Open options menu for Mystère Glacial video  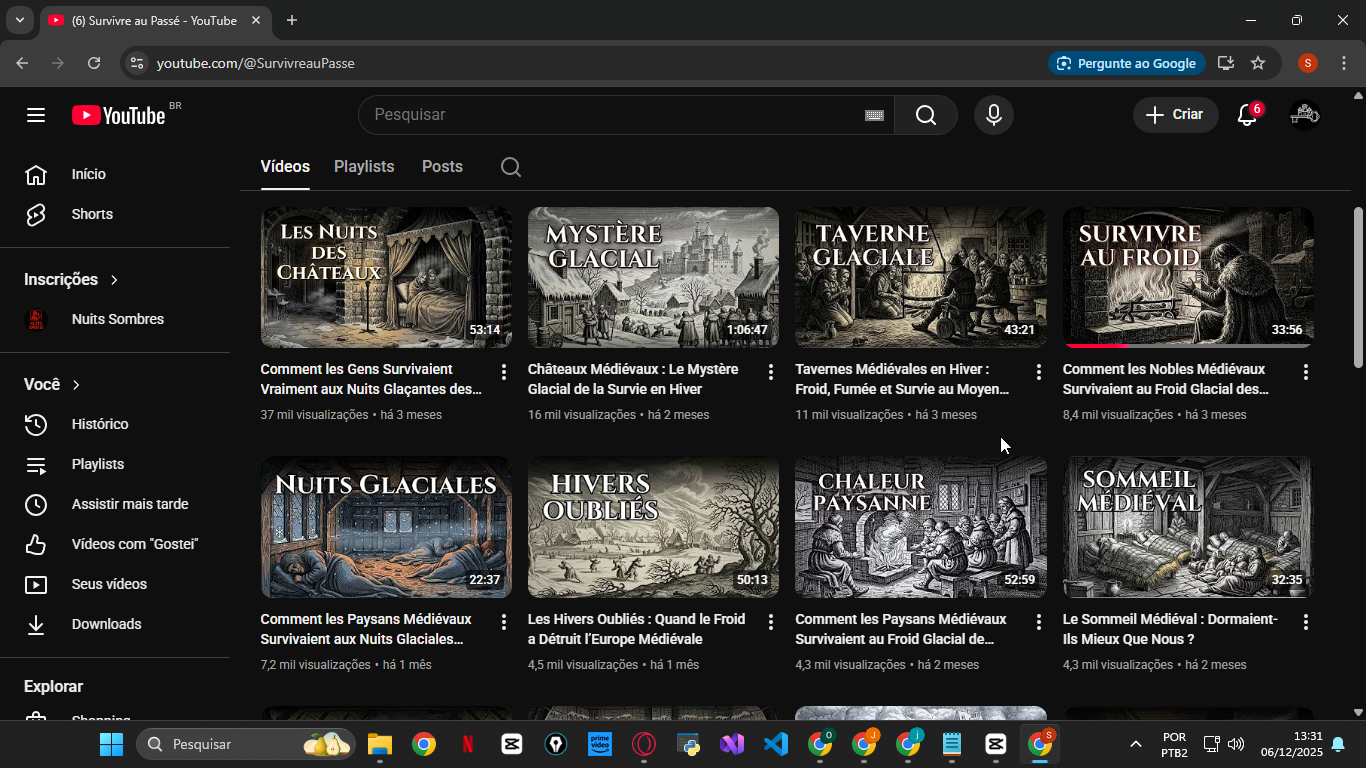771,372
